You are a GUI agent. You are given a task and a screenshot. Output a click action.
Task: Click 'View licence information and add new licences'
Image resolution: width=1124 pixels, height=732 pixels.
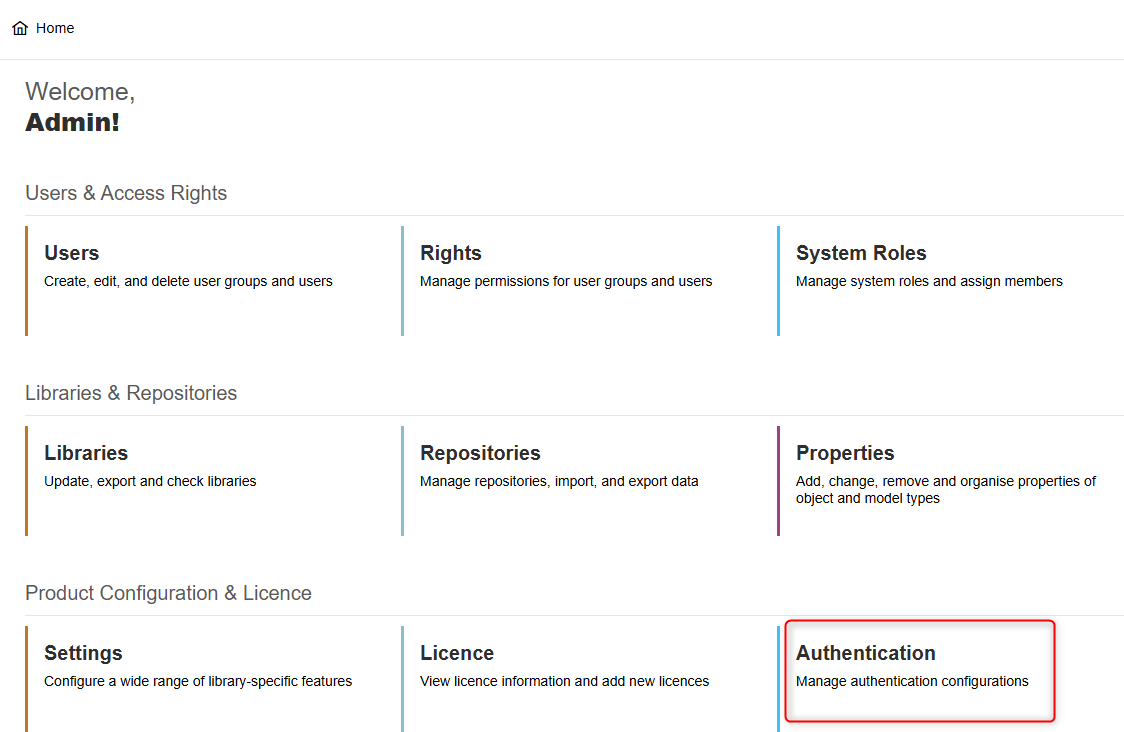point(564,681)
